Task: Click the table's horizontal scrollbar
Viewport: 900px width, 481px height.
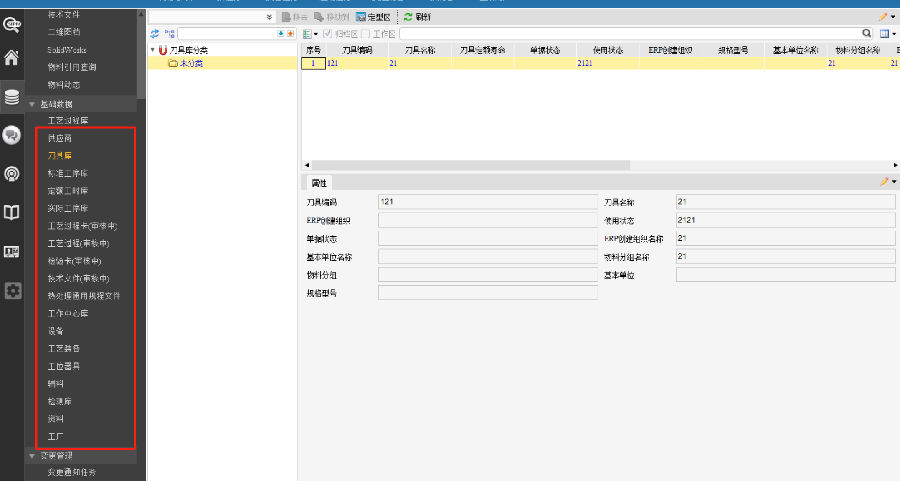Action: pos(470,165)
